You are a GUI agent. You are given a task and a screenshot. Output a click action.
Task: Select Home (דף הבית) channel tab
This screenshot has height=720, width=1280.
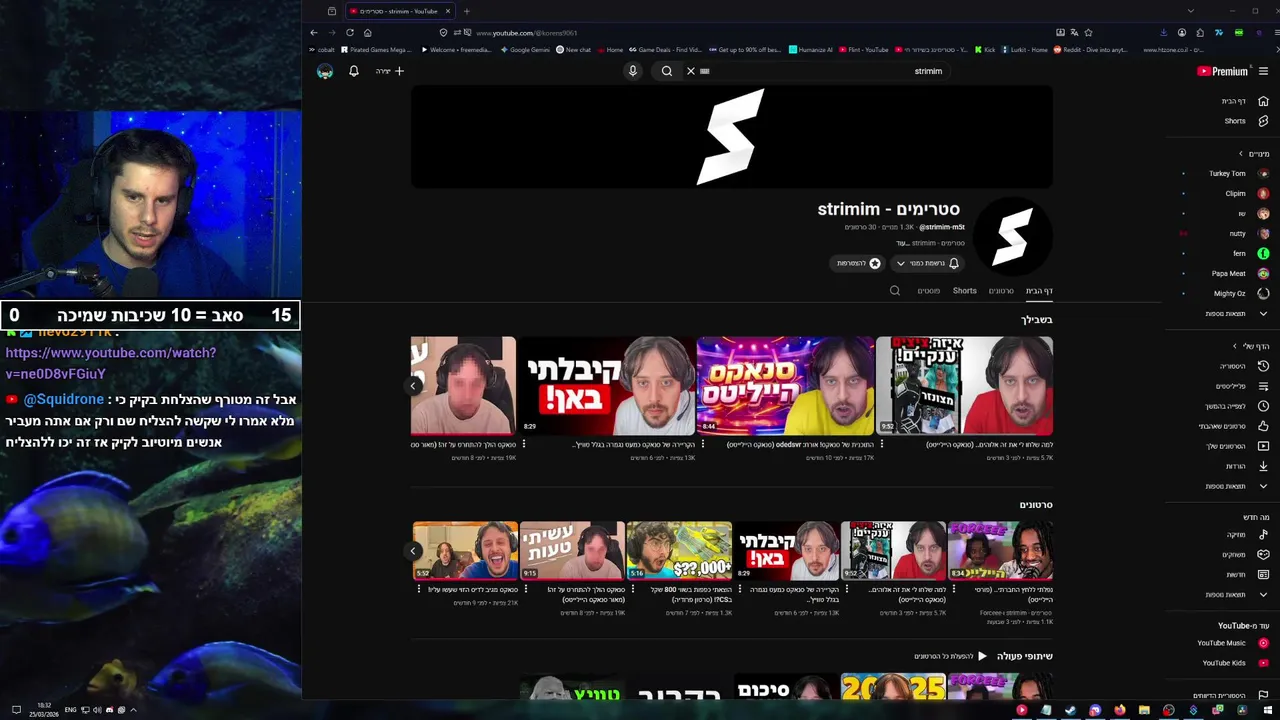coord(1039,291)
